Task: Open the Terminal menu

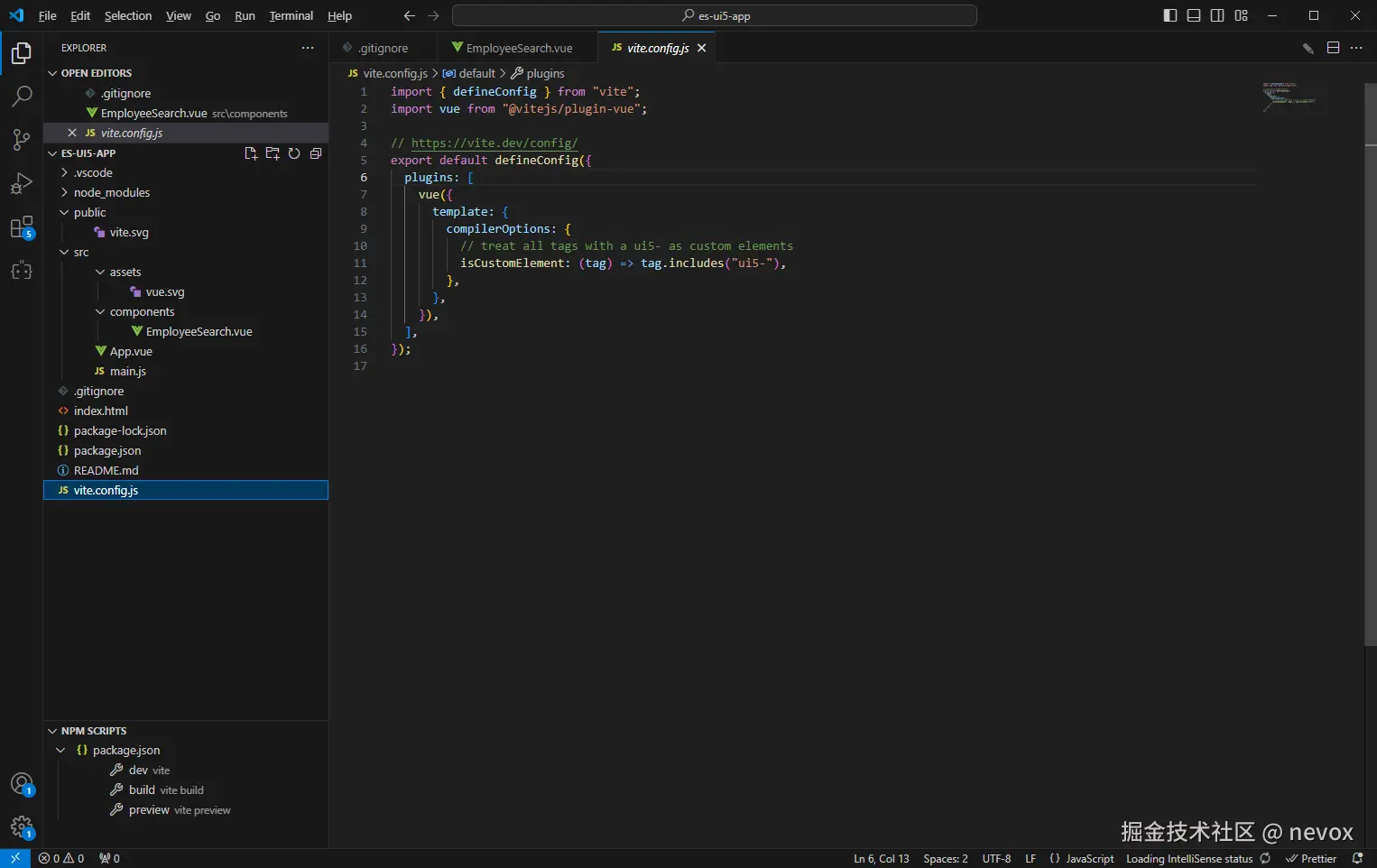Action: coord(291,15)
